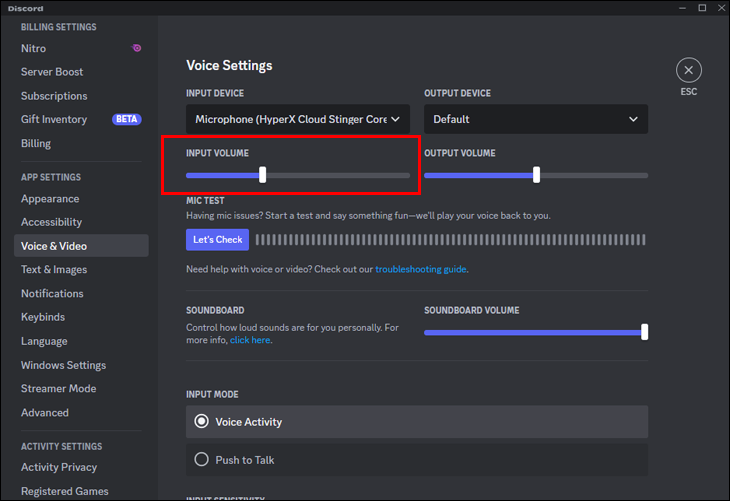
Task: Select the Push to Talk radio option
Action: (201, 460)
